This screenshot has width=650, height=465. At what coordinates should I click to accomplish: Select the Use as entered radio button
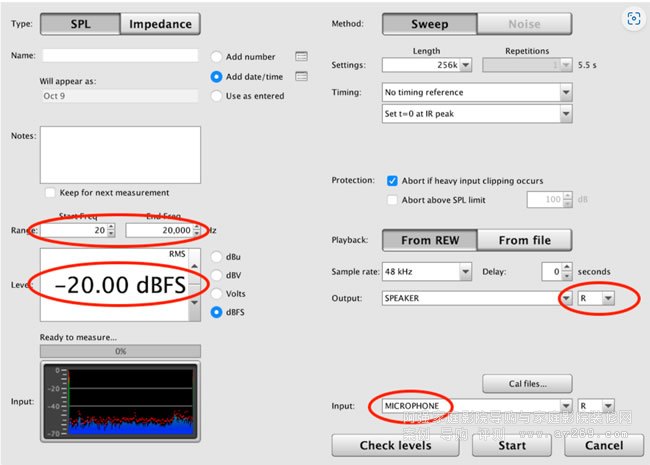pyautogui.click(x=217, y=96)
